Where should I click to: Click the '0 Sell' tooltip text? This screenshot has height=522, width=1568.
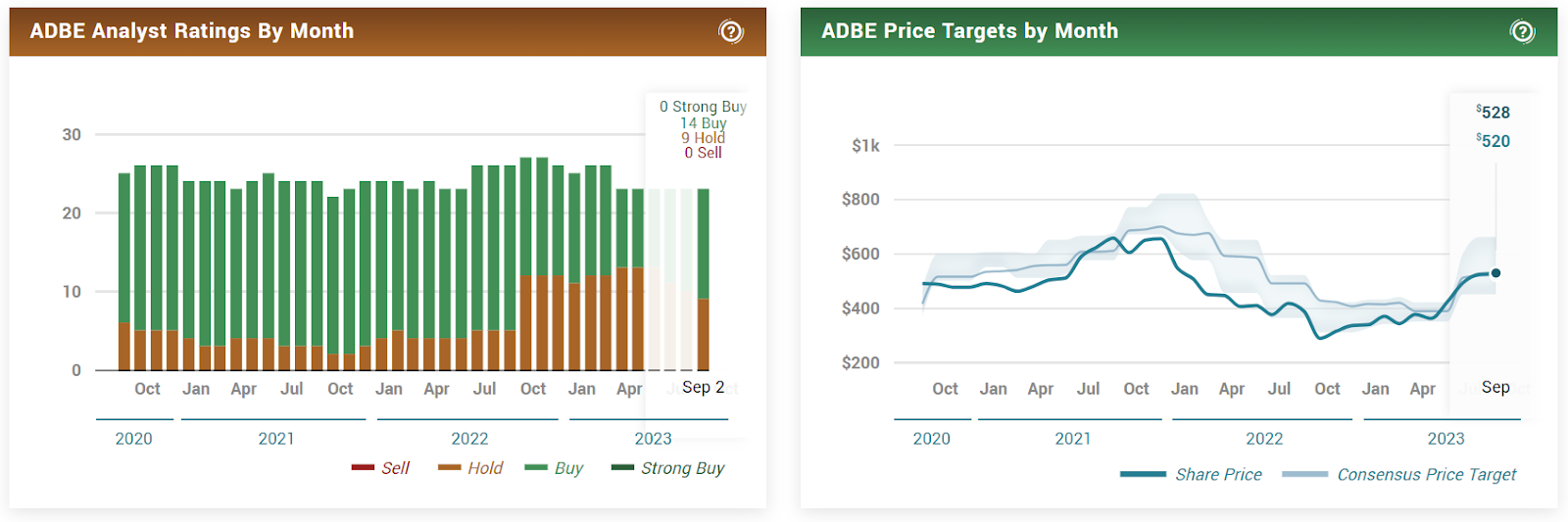tap(704, 153)
